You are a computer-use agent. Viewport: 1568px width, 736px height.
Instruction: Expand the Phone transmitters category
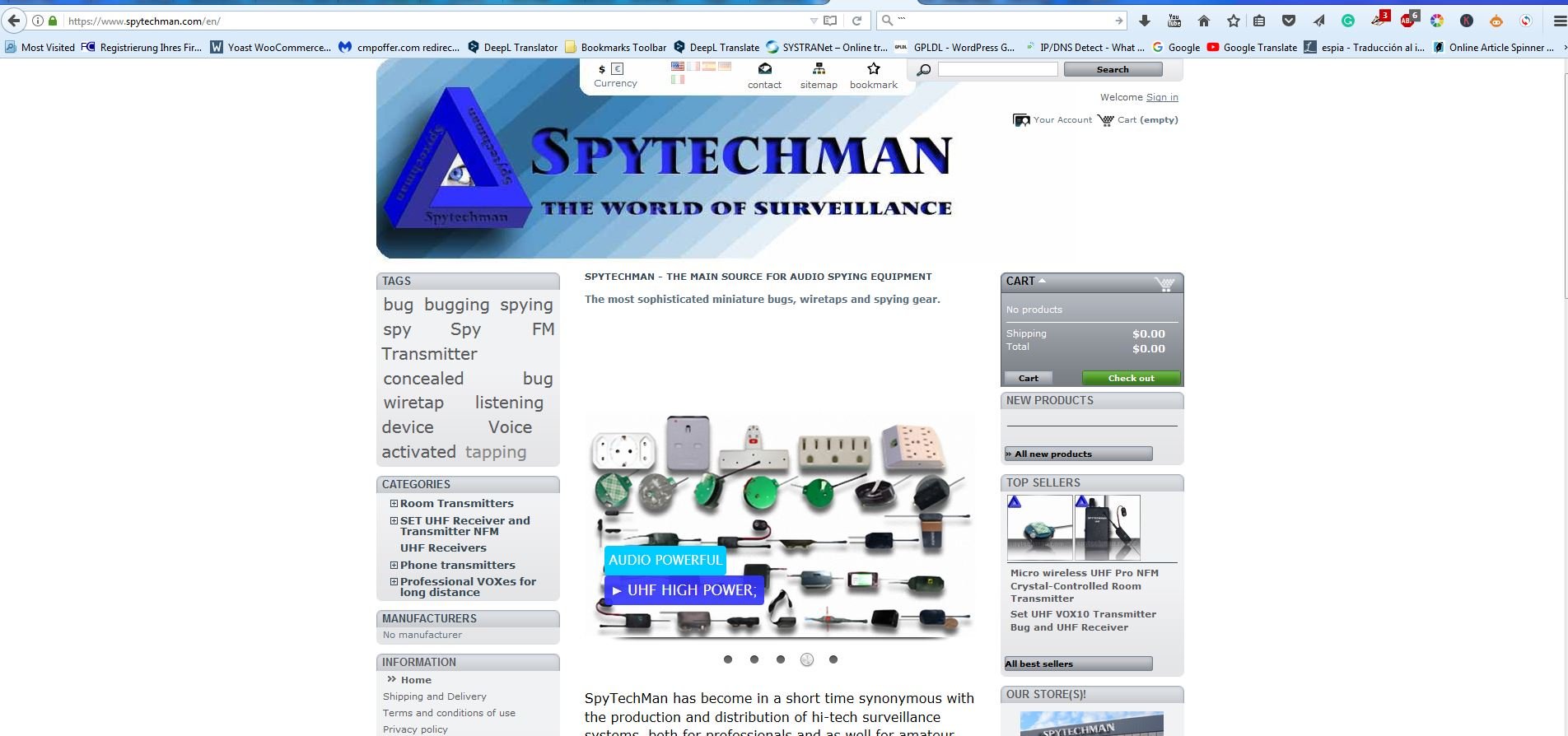tap(394, 565)
